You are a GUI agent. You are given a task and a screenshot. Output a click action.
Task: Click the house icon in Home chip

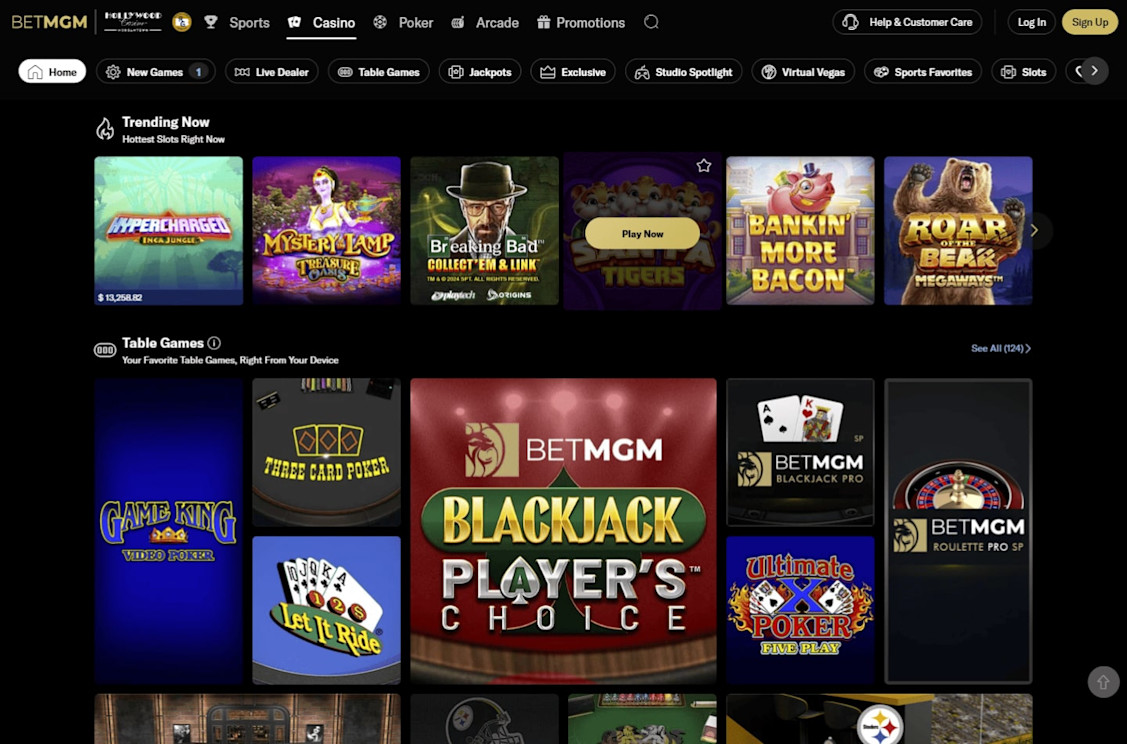click(x=35, y=72)
